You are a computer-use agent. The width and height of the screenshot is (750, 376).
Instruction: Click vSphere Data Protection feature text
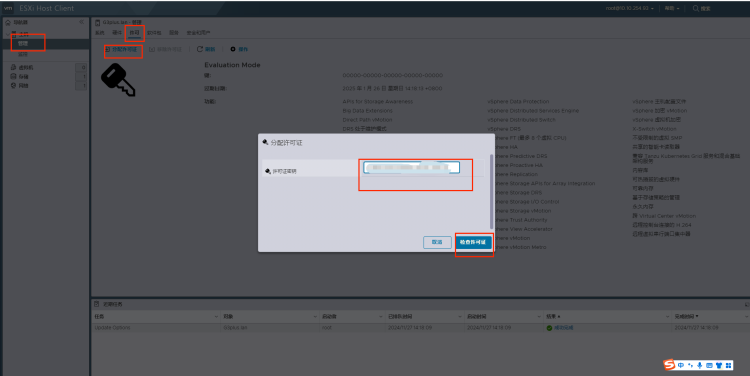pos(518,102)
